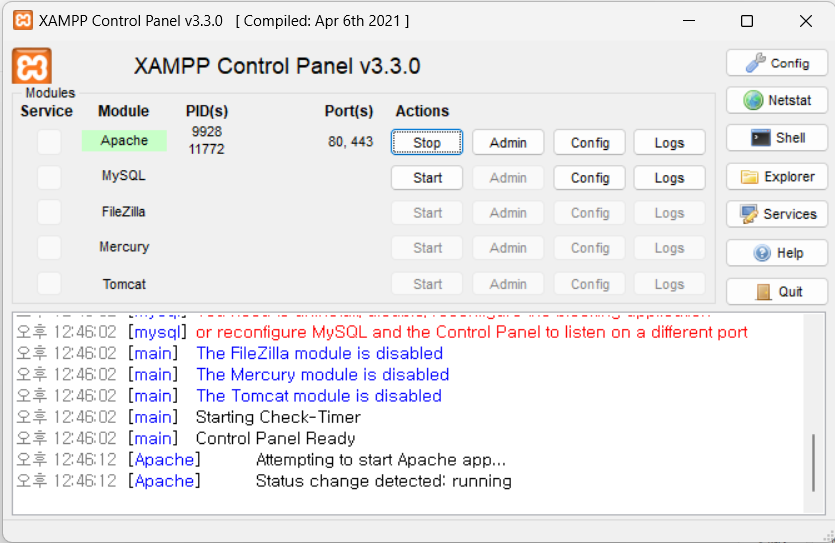Click the log line 'Control Panel Ready'
835x543 pixels.
[x=275, y=438]
